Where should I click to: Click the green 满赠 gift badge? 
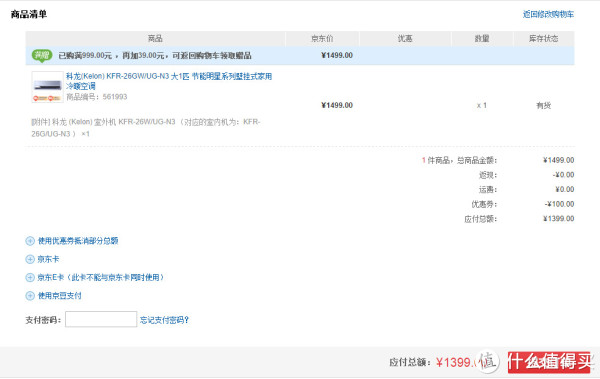click(42, 56)
